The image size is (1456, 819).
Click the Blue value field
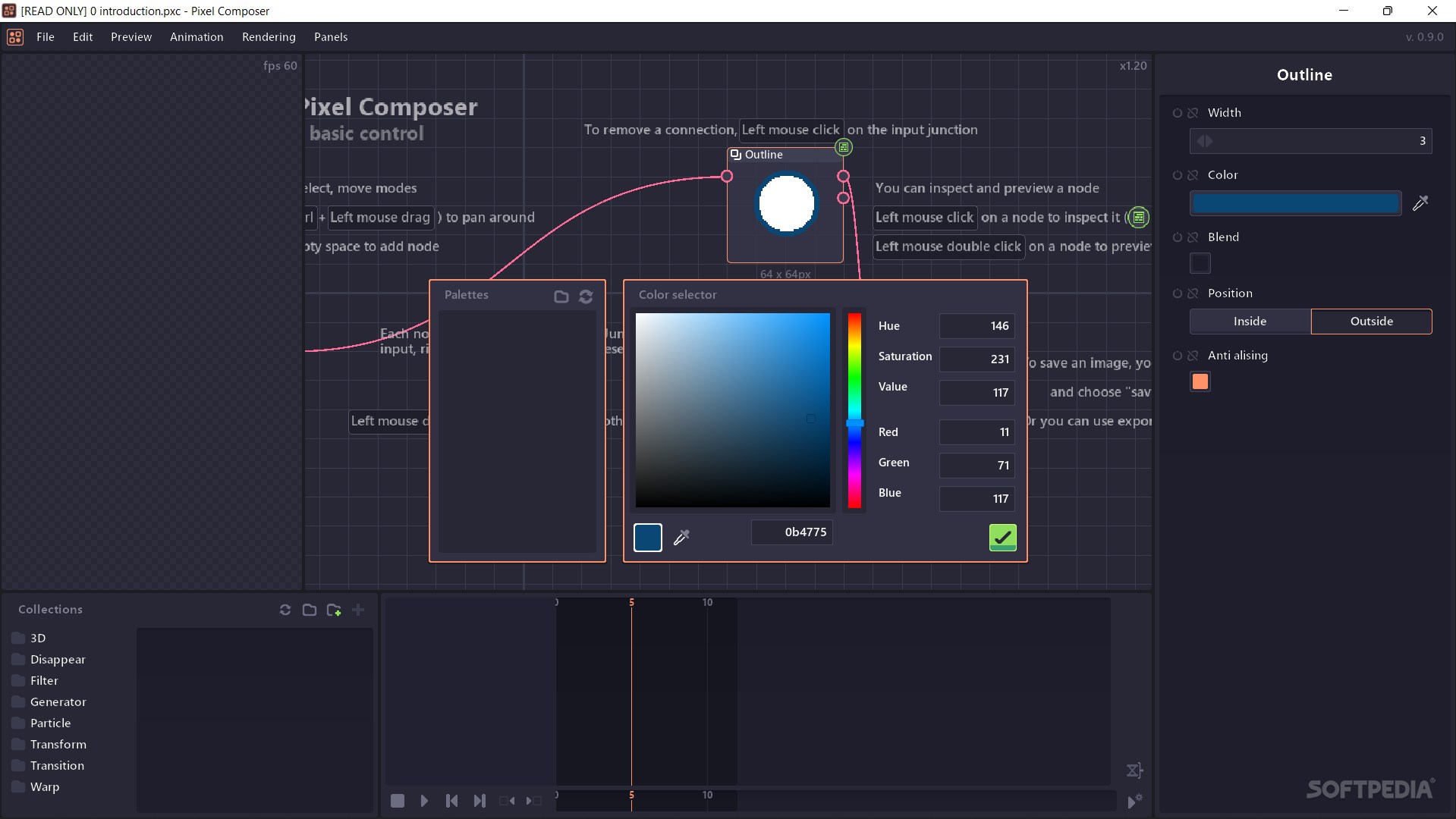(x=977, y=499)
